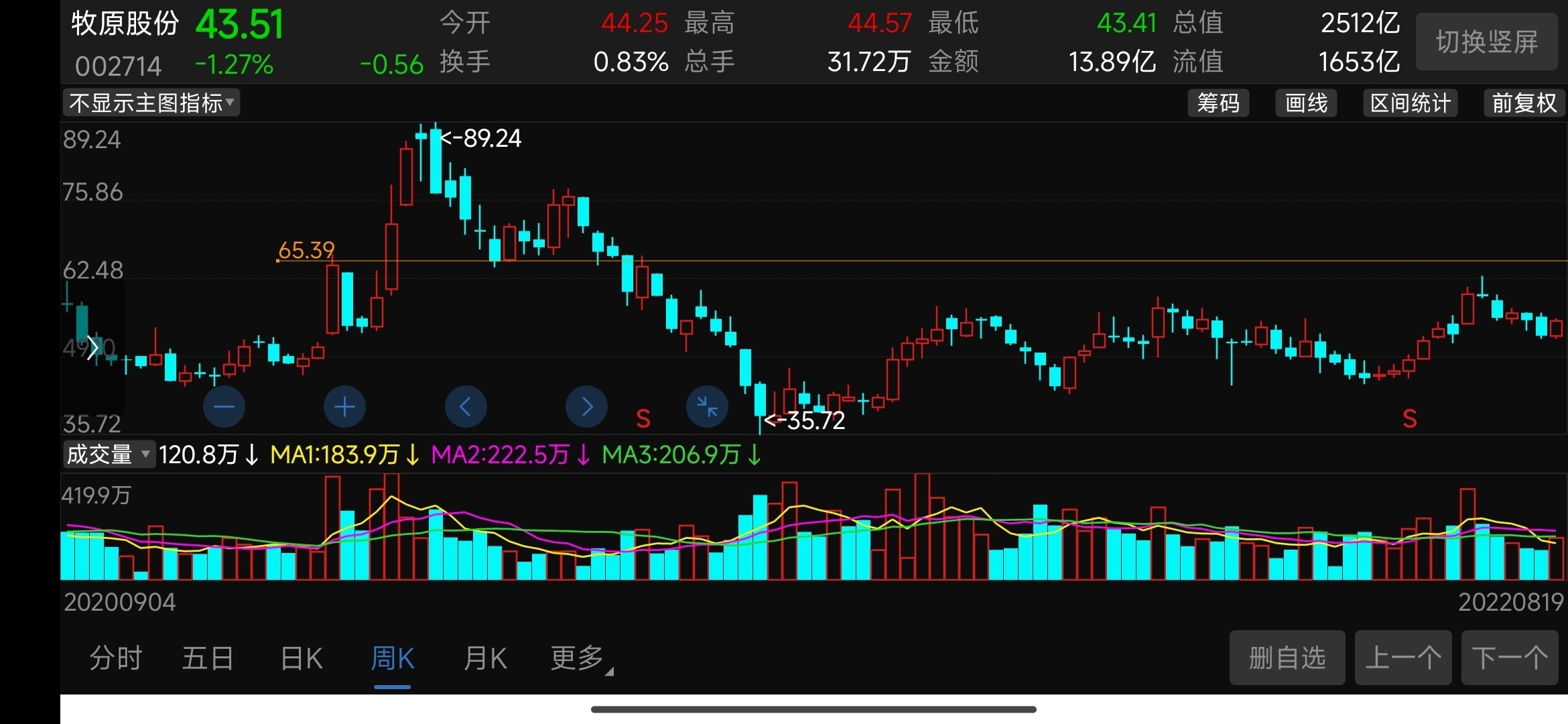Viewport: 1568px width, 724px height.
Task: Click the -1.27% change percentage
Action: (235, 64)
